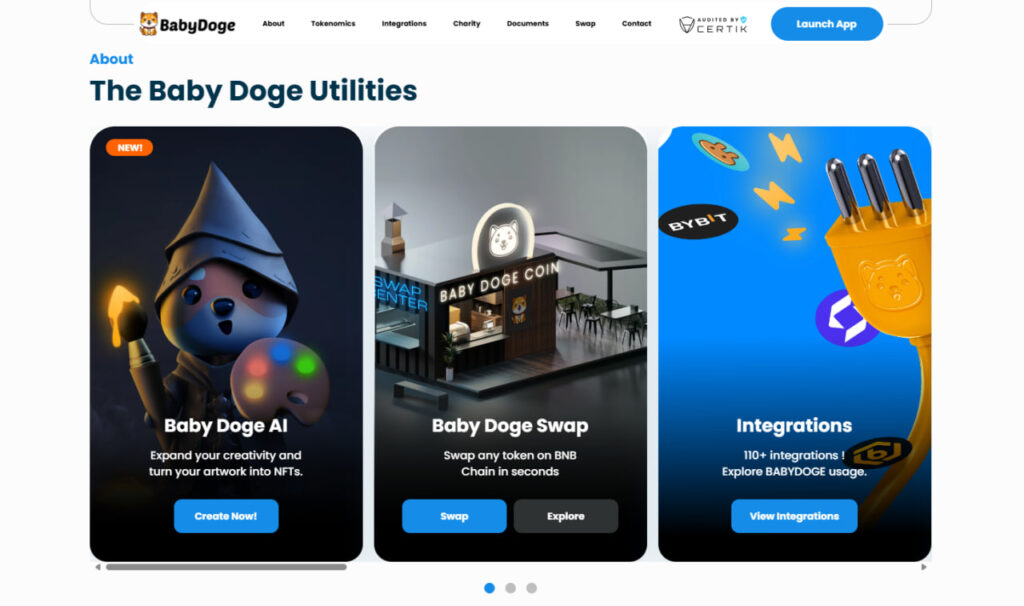
Task: Go to the Charity nav link
Action: pos(467,24)
